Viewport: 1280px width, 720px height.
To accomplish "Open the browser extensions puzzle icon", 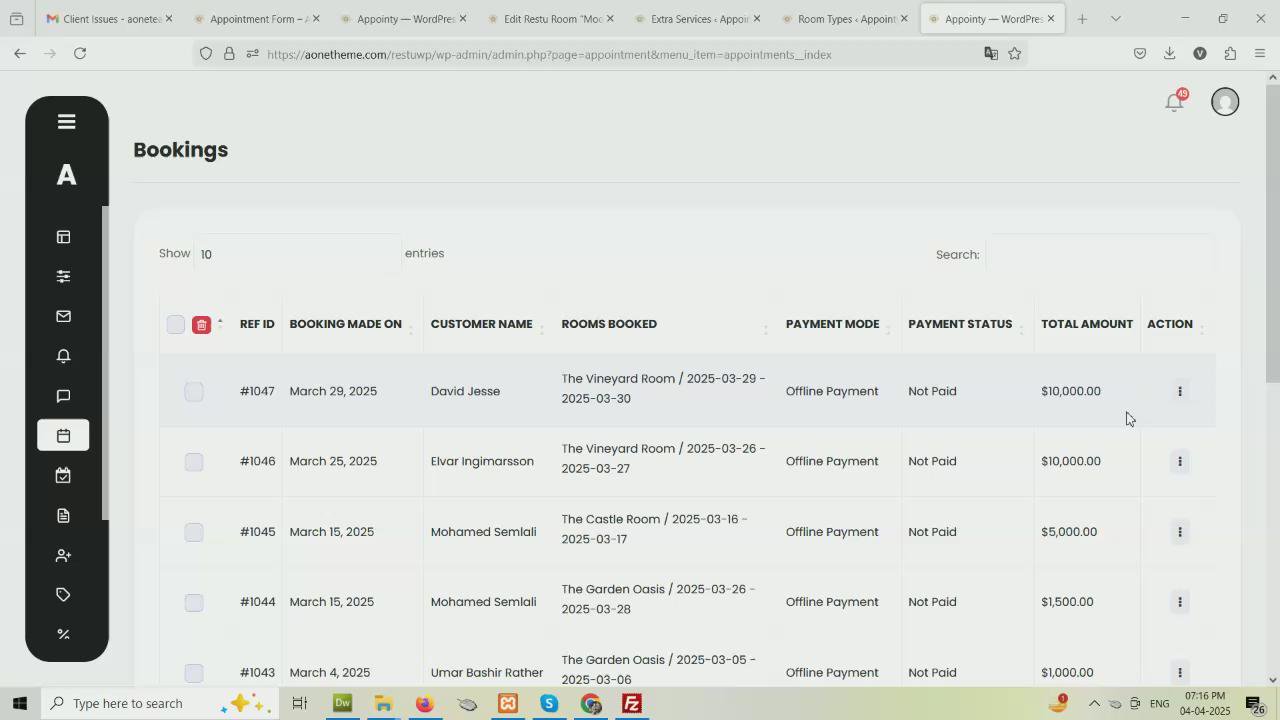I will pyautogui.click(x=1230, y=54).
